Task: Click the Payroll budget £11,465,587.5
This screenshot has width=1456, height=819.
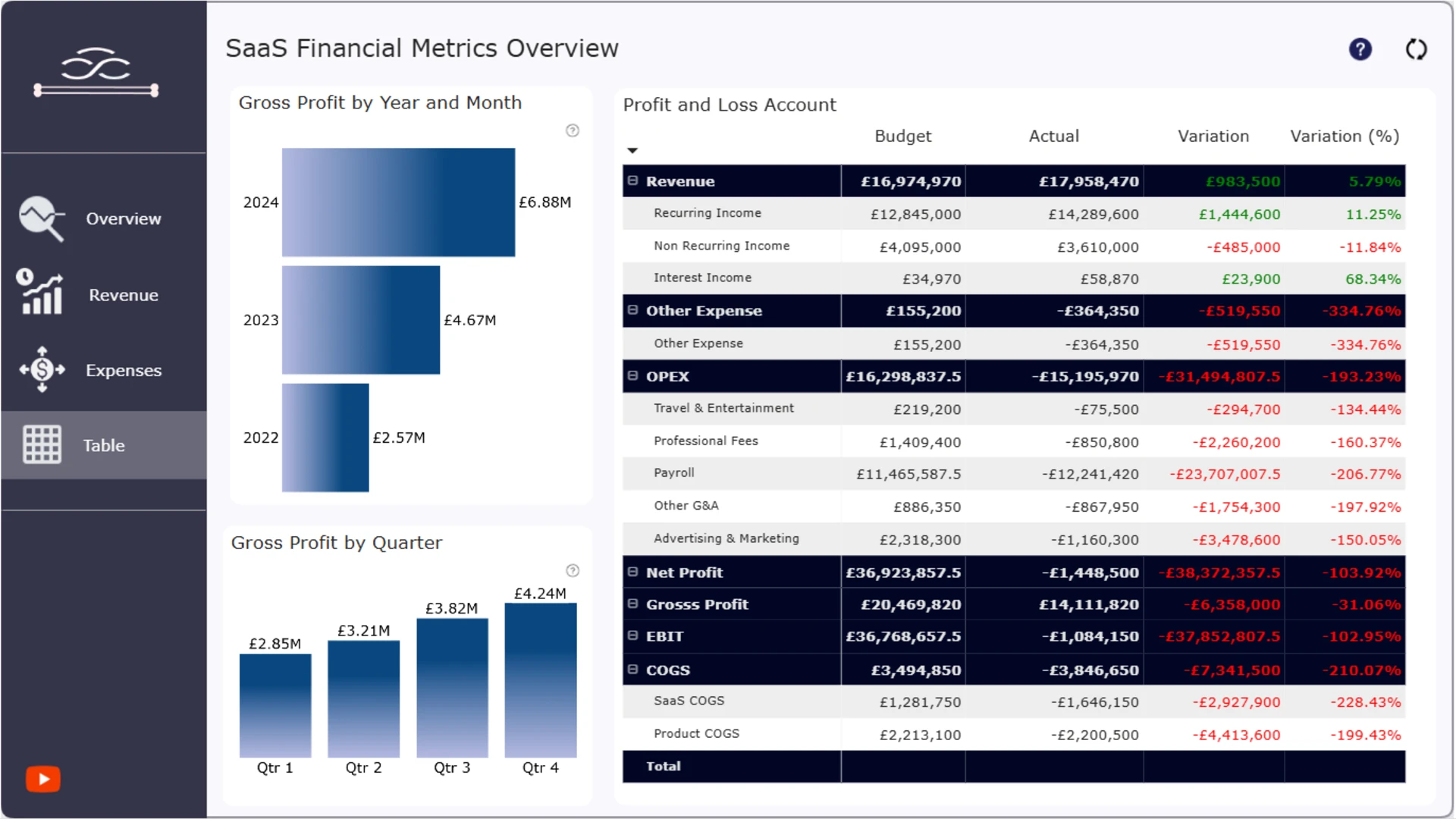Action: (908, 474)
